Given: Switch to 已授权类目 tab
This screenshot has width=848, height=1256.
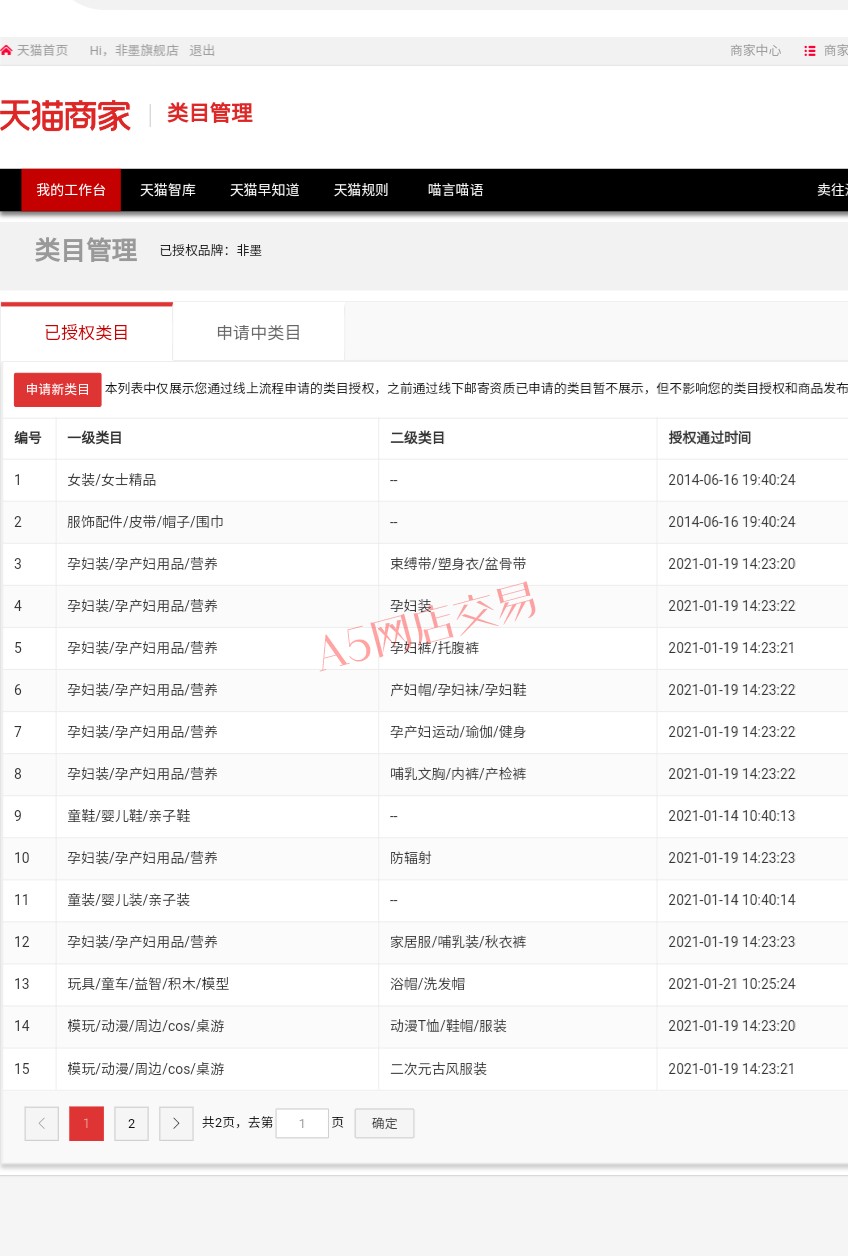Looking at the screenshot, I should tap(87, 332).
